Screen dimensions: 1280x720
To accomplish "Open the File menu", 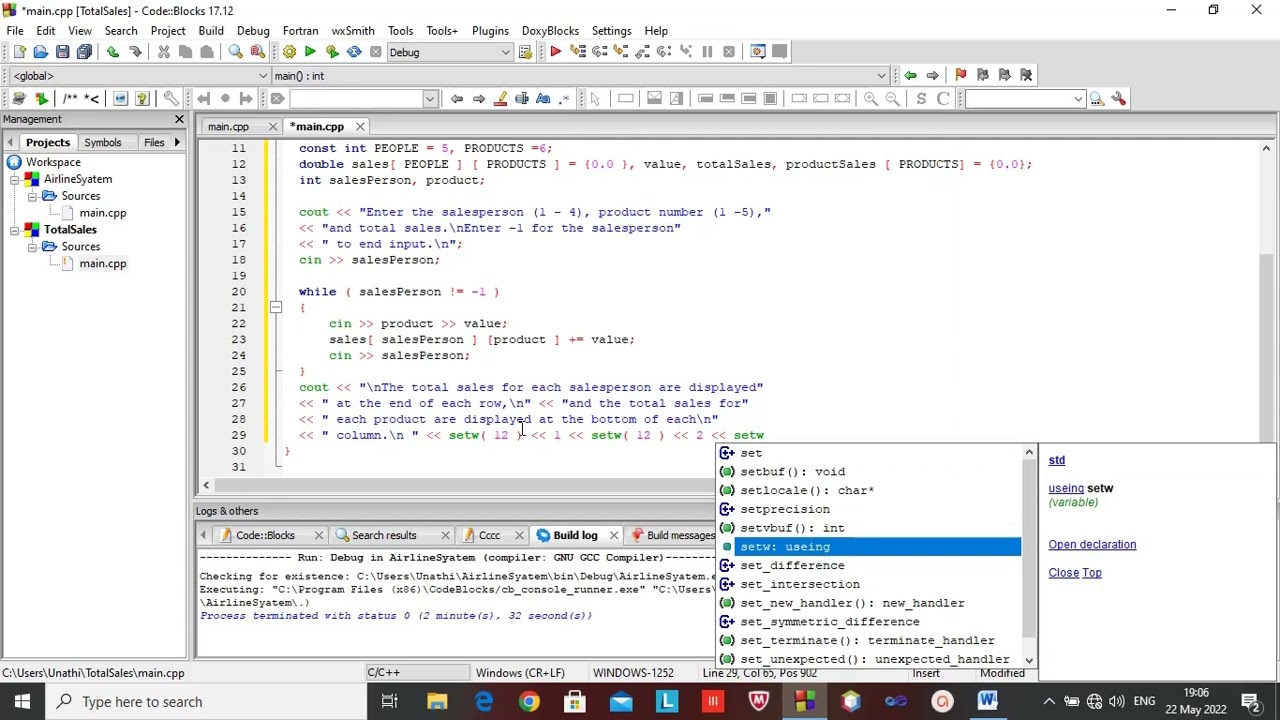I will point(15,31).
